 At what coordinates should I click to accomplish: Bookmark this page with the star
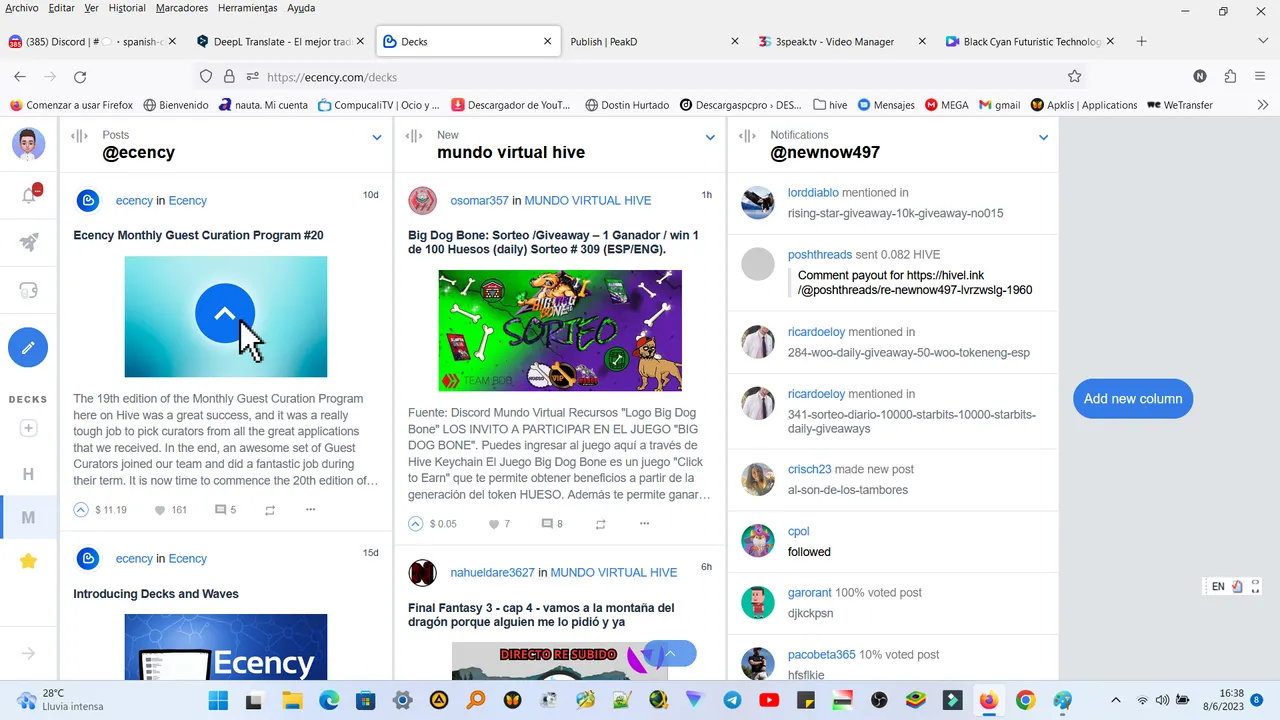click(1074, 76)
